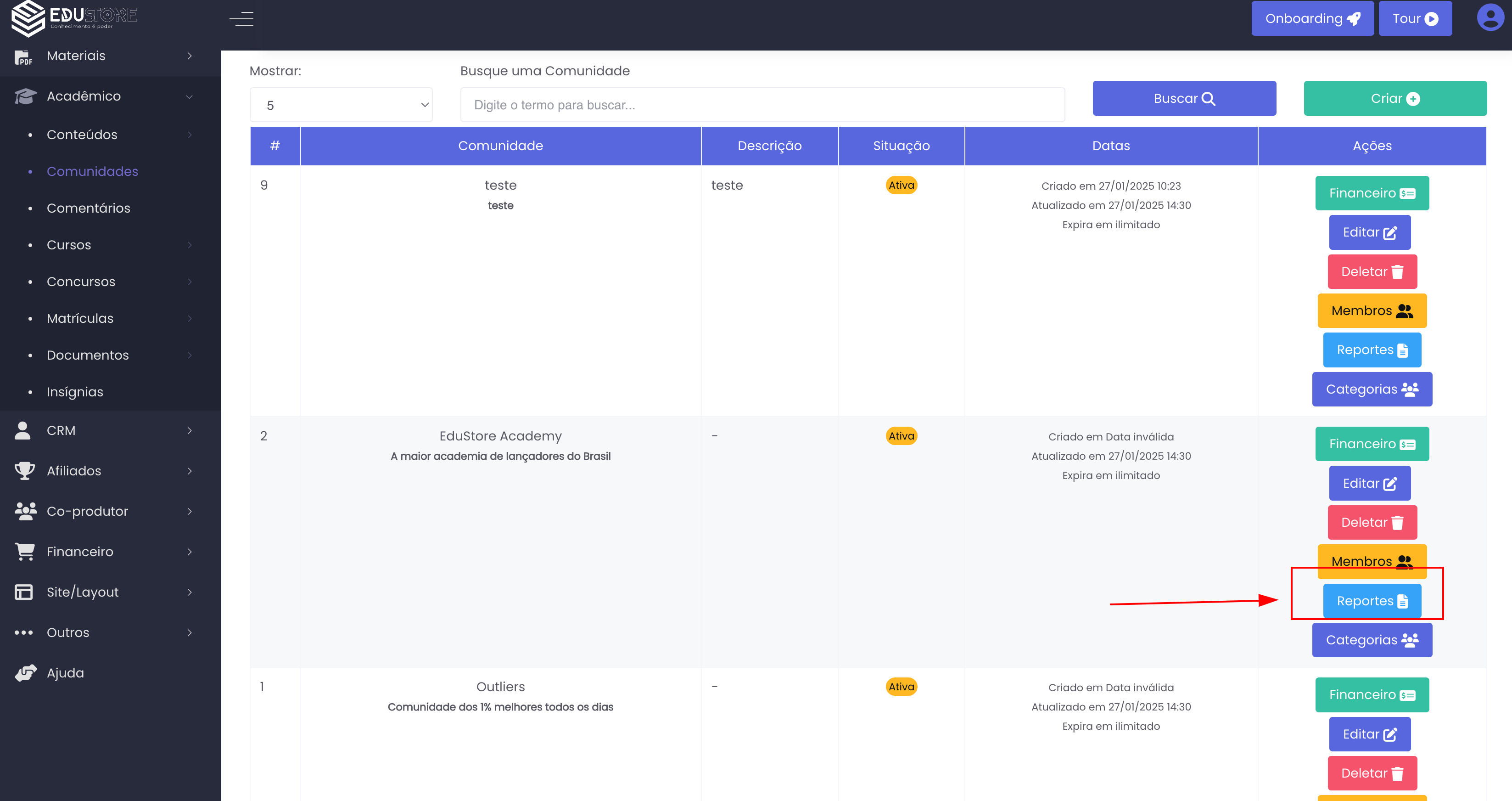Click the Afiliados trophy icon
The height and width of the screenshot is (801, 1512).
pos(24,471)
